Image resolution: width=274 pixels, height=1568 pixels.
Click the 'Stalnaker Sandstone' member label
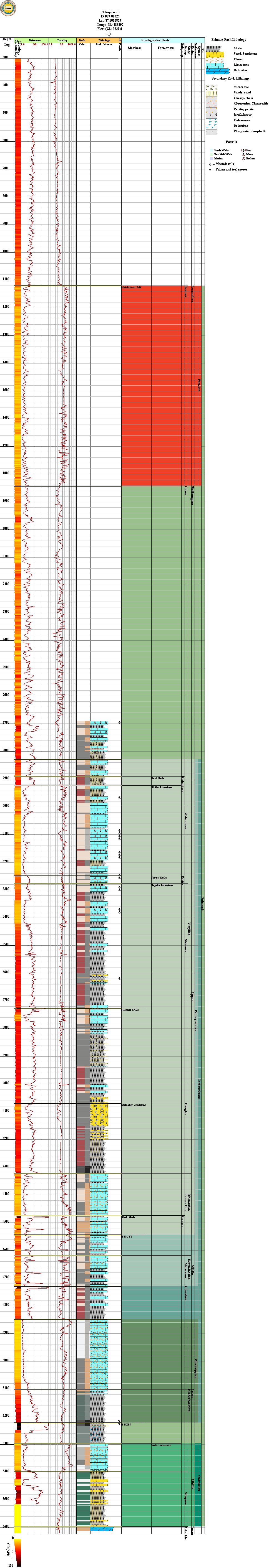click(134, 1105)
